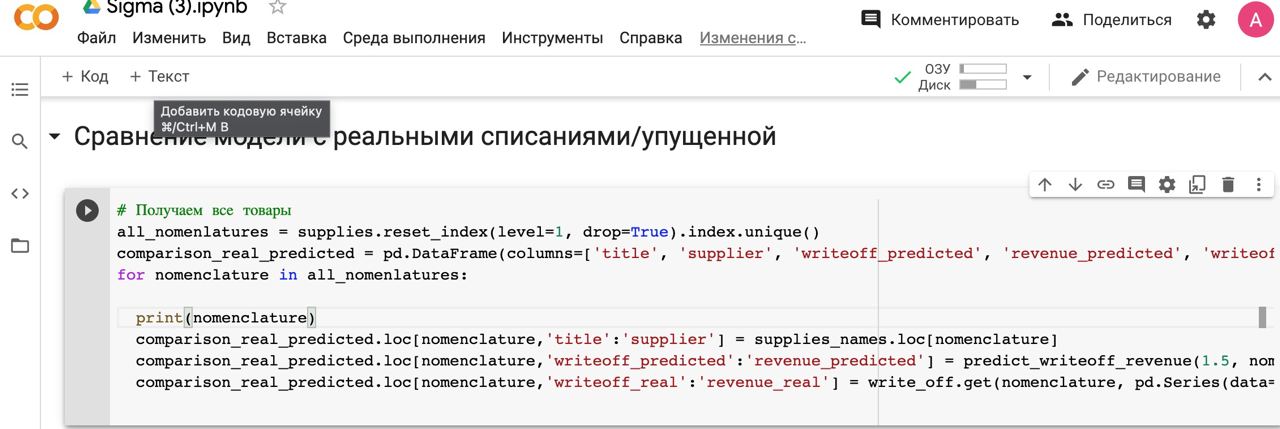Open the Вид menu
The image size is (1280, 429).
pos(236,38)
